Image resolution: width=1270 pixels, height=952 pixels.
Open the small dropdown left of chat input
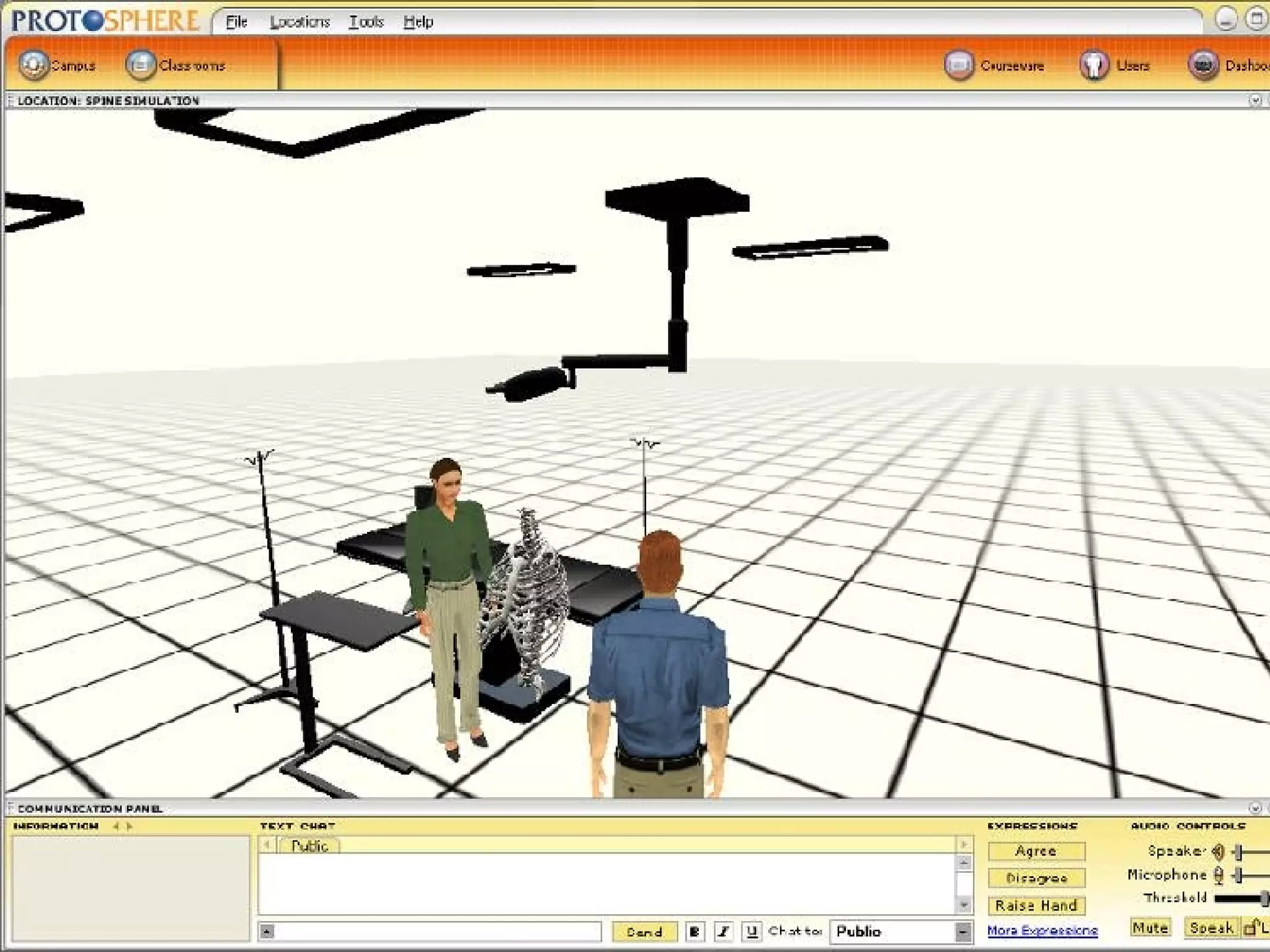(267, 931)
